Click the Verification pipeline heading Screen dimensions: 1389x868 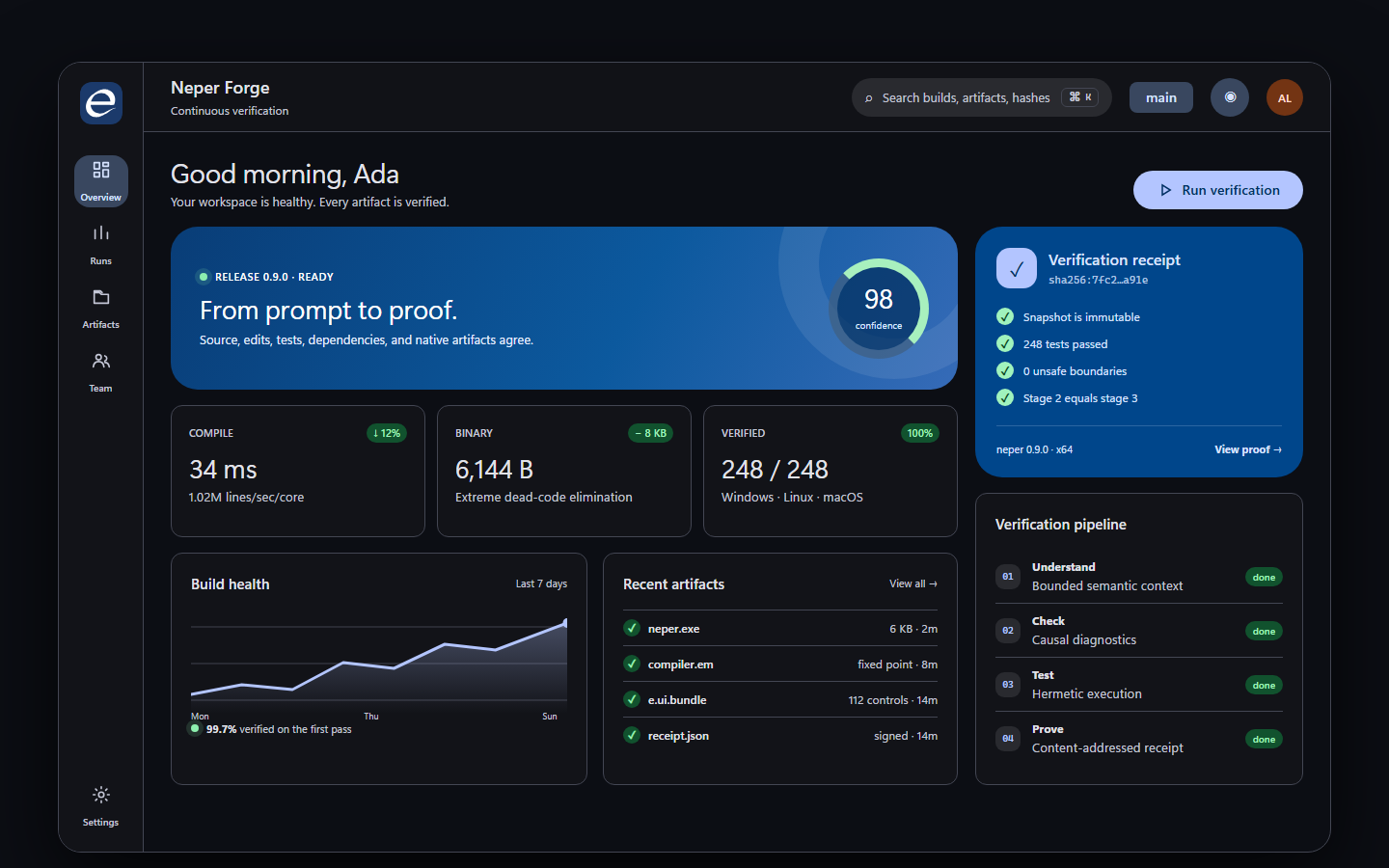1061,524
